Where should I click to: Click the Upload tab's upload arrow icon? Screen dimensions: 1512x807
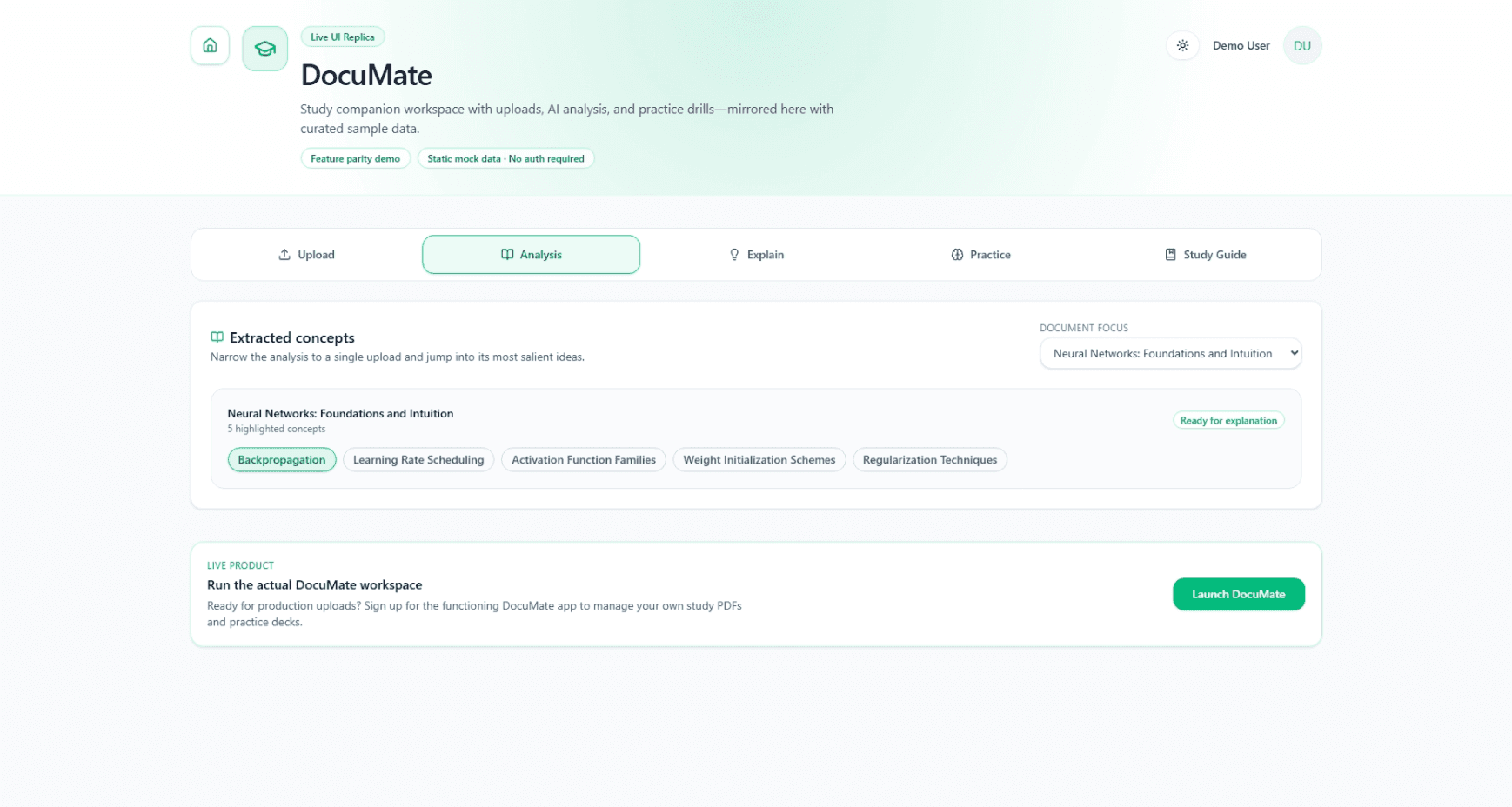point(284,254)
